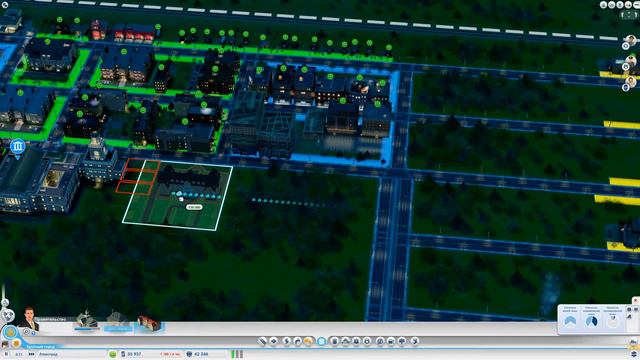Viewport: 640px width, 360px height.
Task: Click the blue museum marker on the map
Action: 18,146
